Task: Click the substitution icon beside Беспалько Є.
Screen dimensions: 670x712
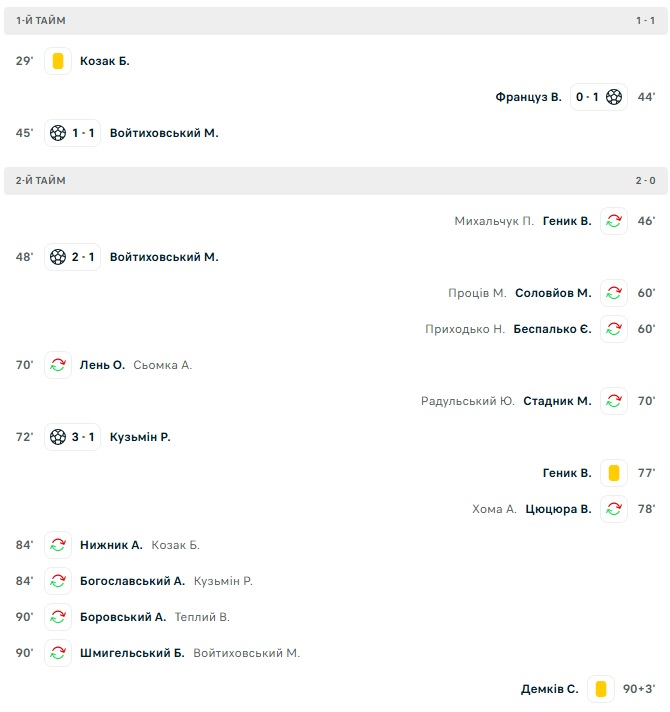Action: [614, 329]
